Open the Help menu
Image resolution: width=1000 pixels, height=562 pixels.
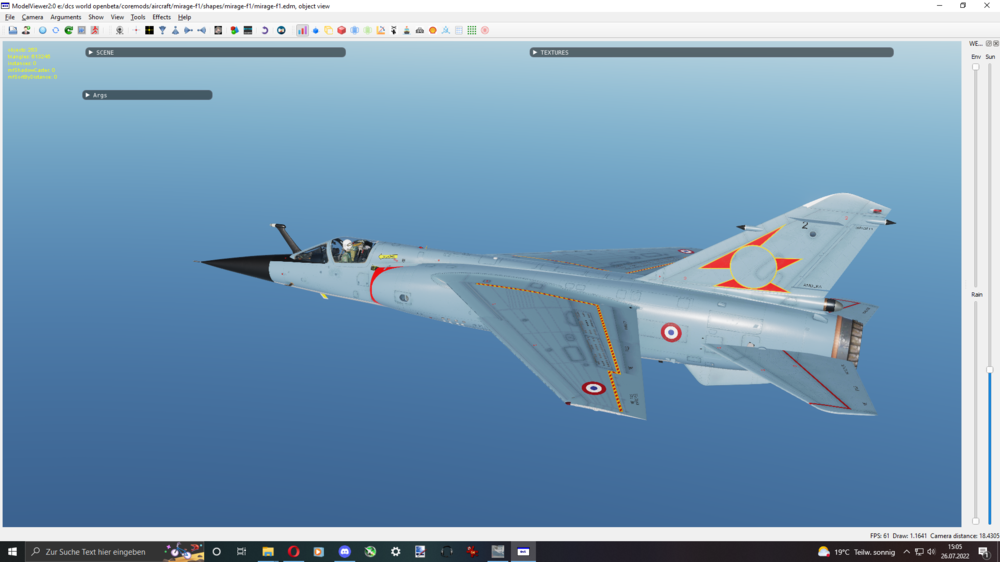184,17
